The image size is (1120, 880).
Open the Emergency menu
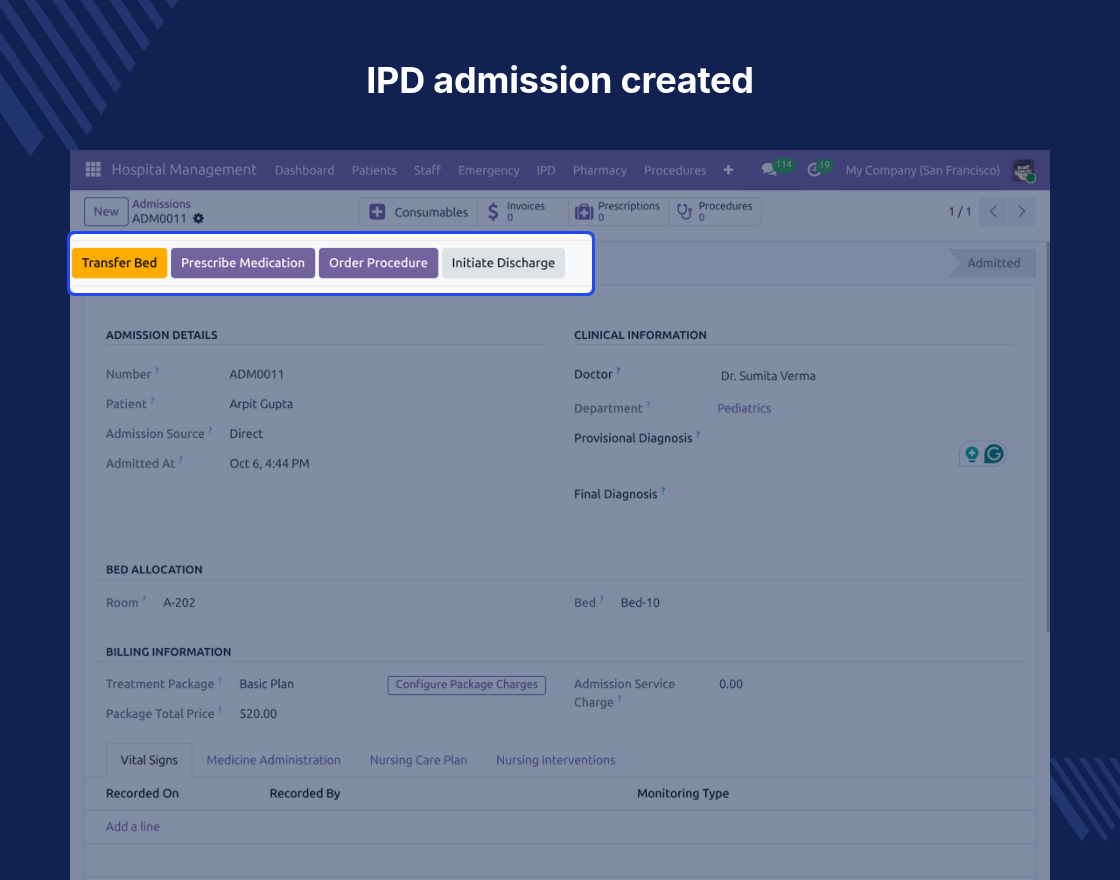489,170
